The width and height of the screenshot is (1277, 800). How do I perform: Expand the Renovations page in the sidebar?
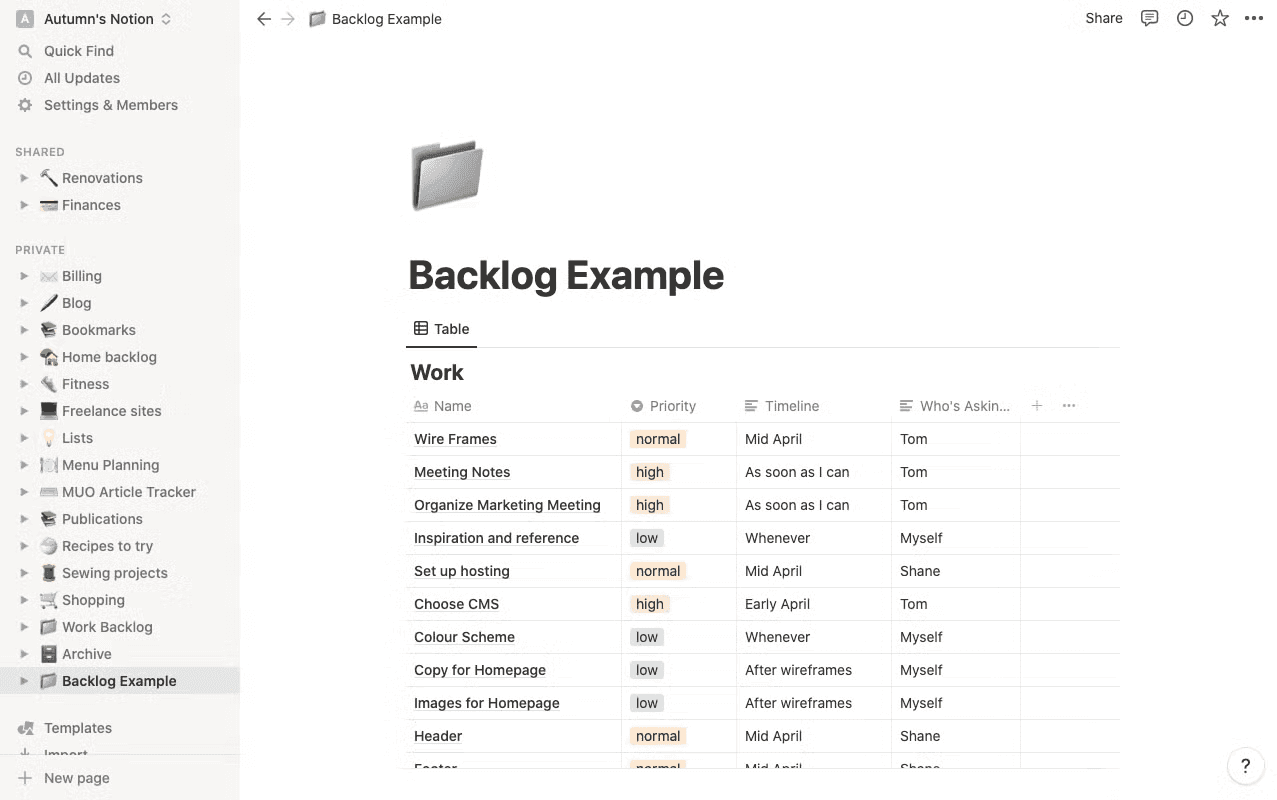(x=24, y=177)
